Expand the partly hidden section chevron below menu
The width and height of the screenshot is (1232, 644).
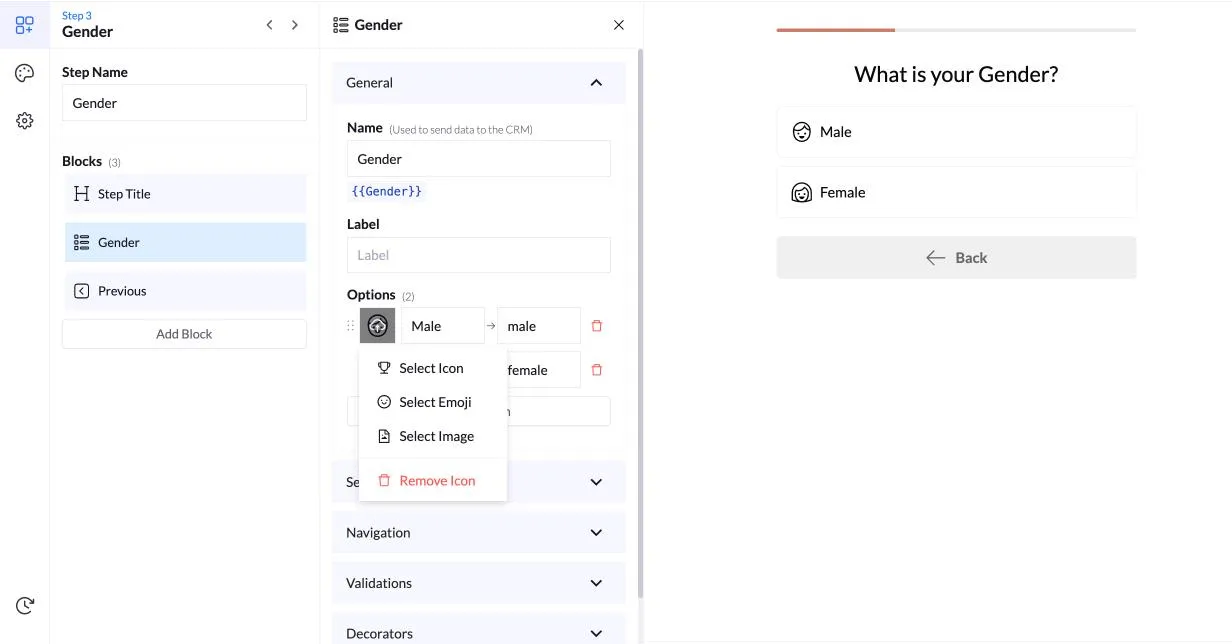pyautogui.click(x=596, y=482)
